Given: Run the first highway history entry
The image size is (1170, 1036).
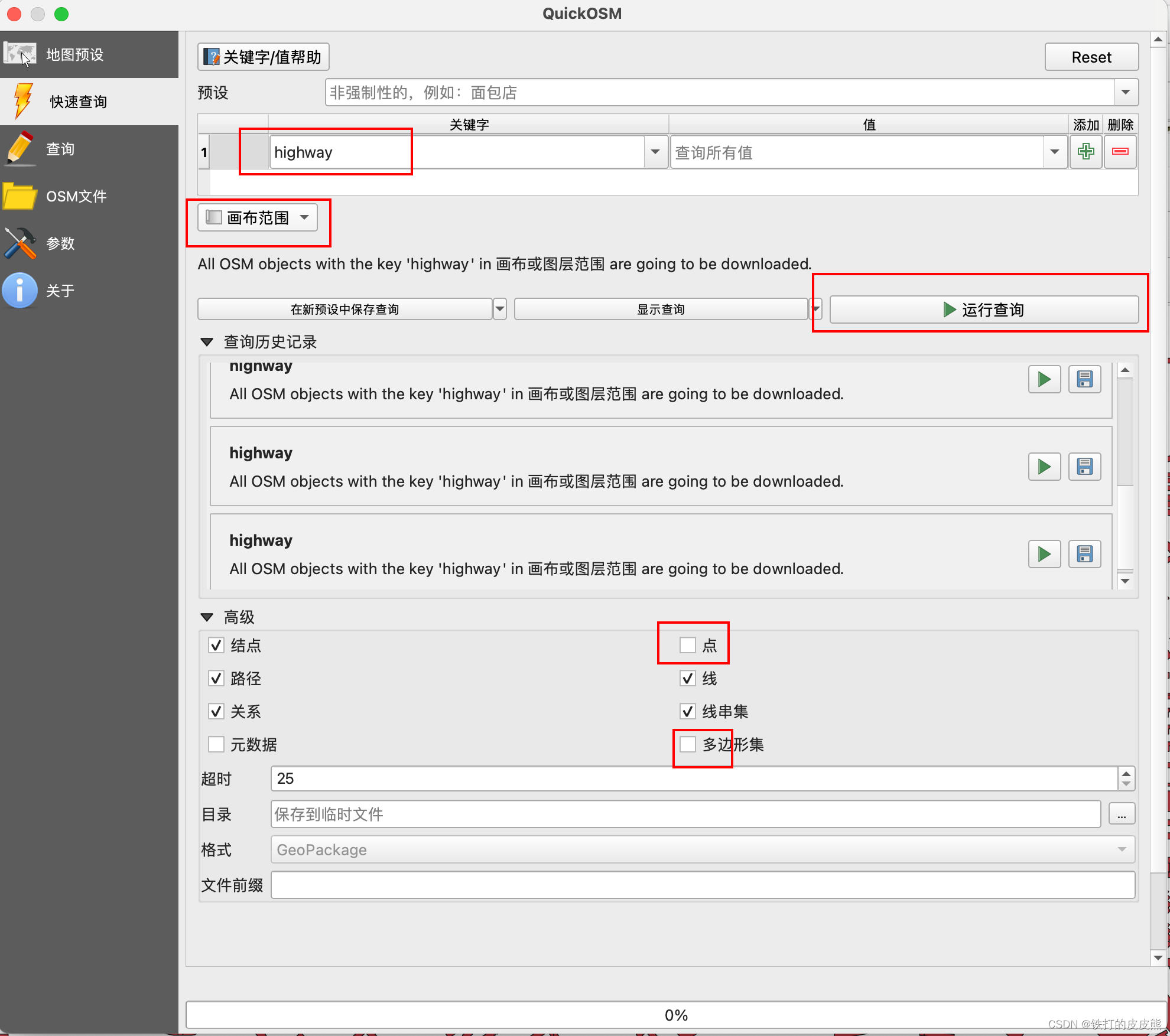Looking at the screenshot, I should (1044, 379).
